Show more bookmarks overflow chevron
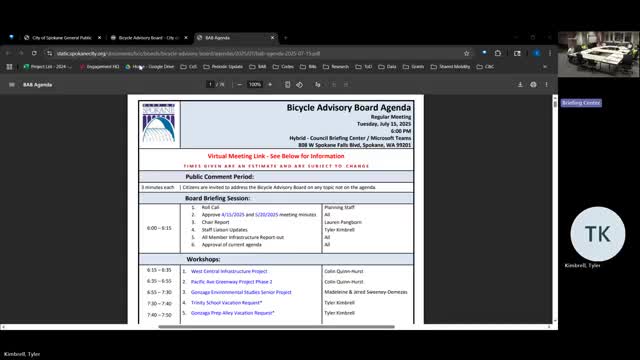 [x=545, y=67]
